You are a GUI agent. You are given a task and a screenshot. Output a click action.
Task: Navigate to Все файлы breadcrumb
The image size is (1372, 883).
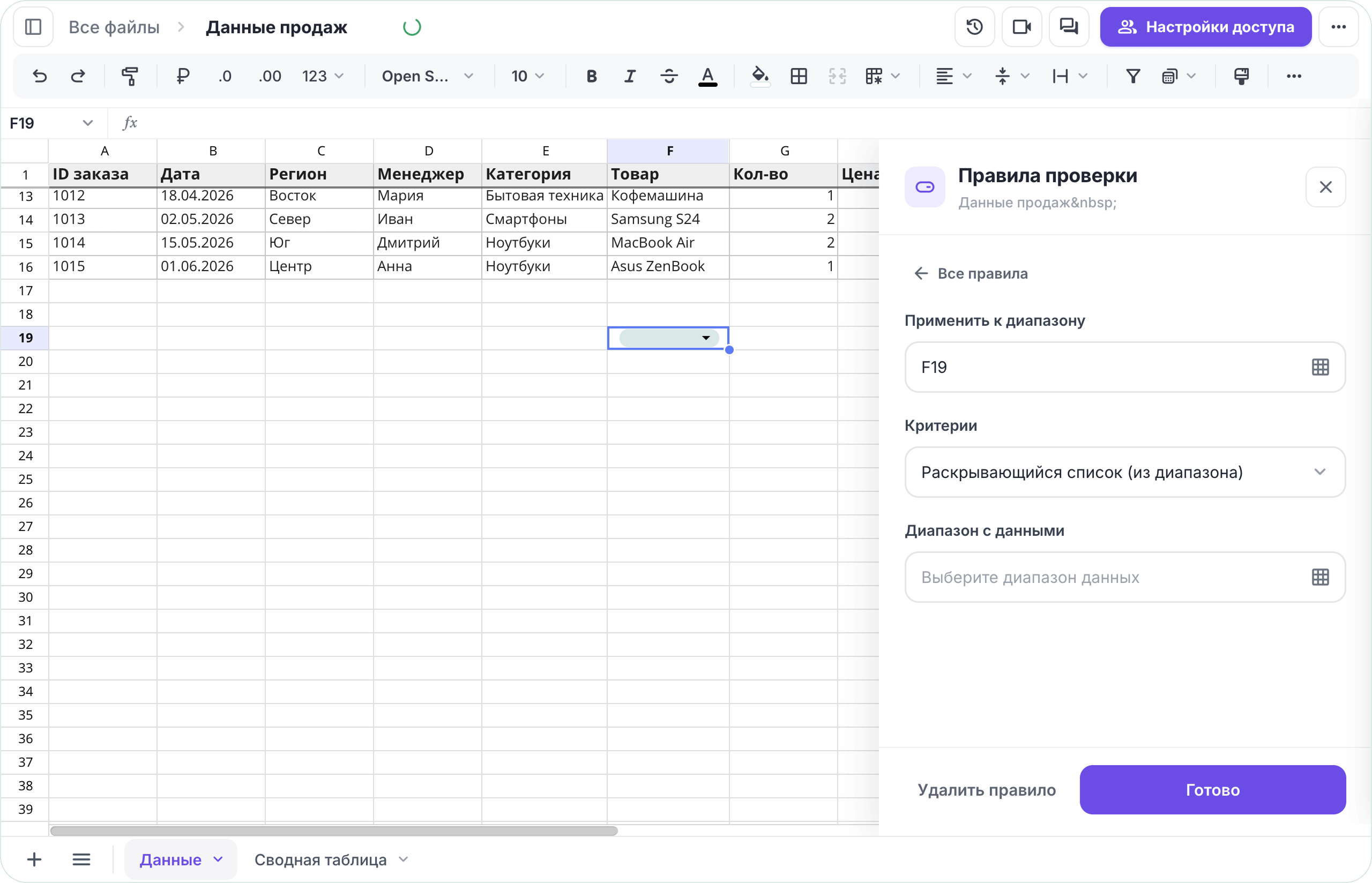point(114,27)
